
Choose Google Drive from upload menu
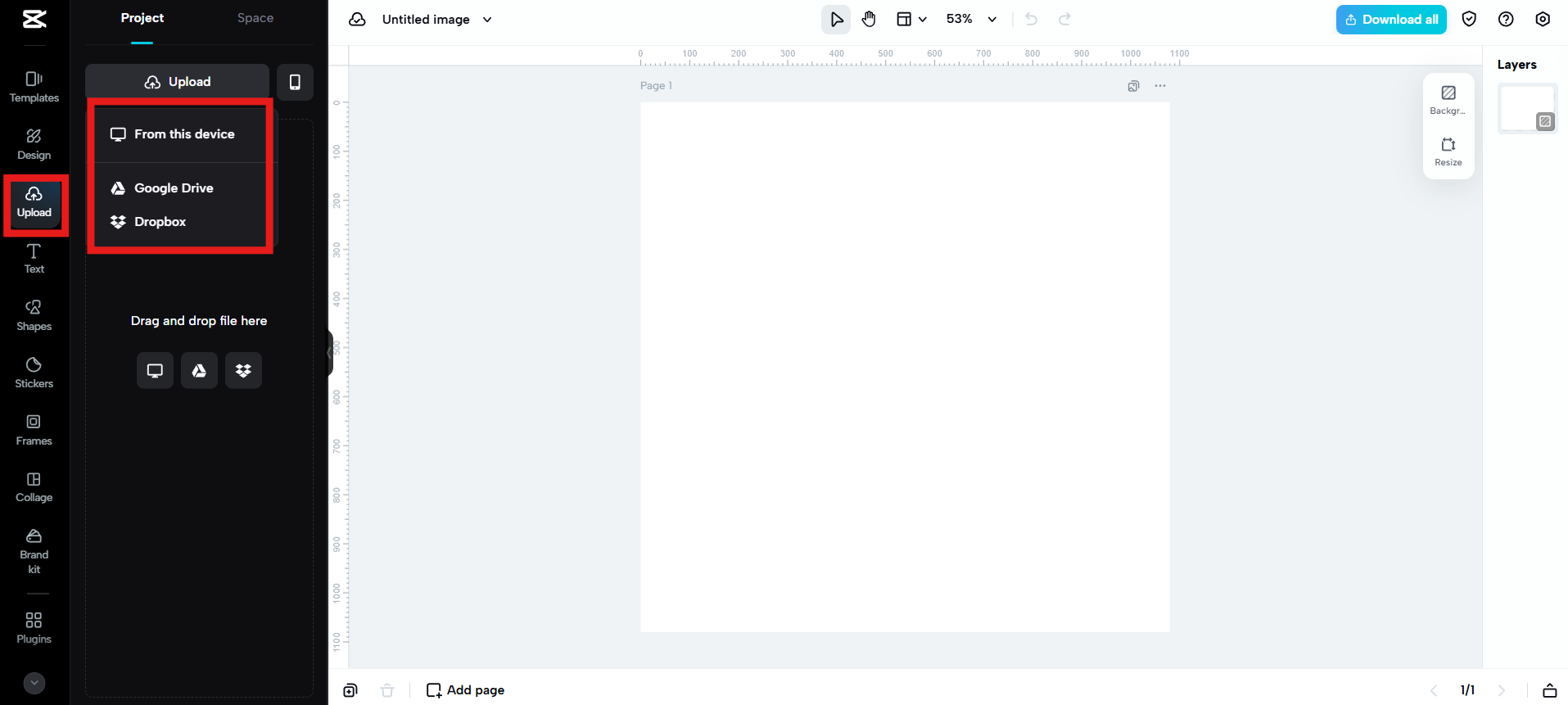coord(174,188)
